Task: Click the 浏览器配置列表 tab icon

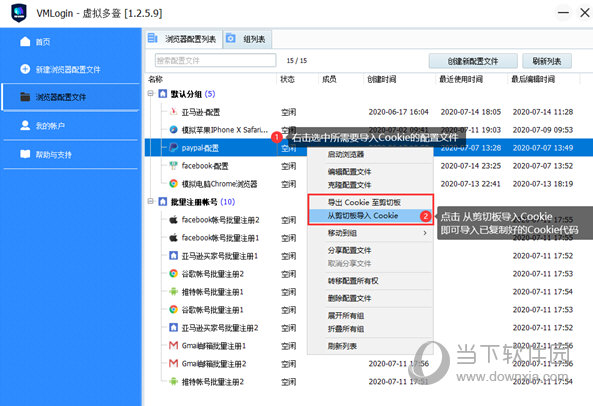Action: coord(152,38)
